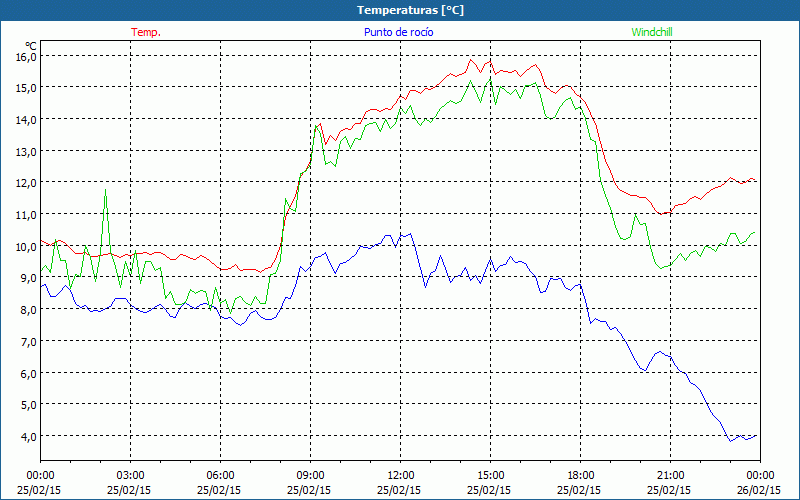Screen dimensions: 800x500
Task: Click the red temperature peak near 15:00
Action: click(x=490, y=61)
